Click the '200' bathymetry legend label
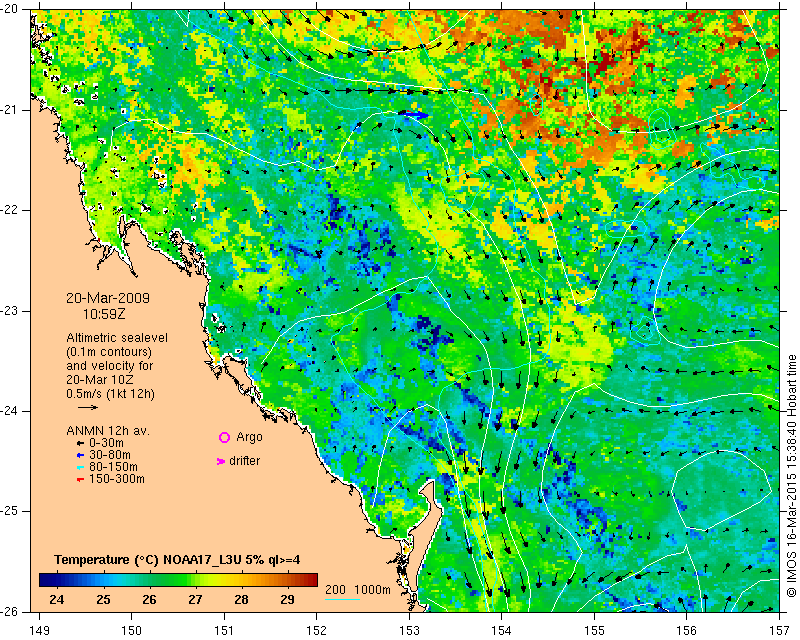This screenshot has width=800, height=640. (336, 589)
